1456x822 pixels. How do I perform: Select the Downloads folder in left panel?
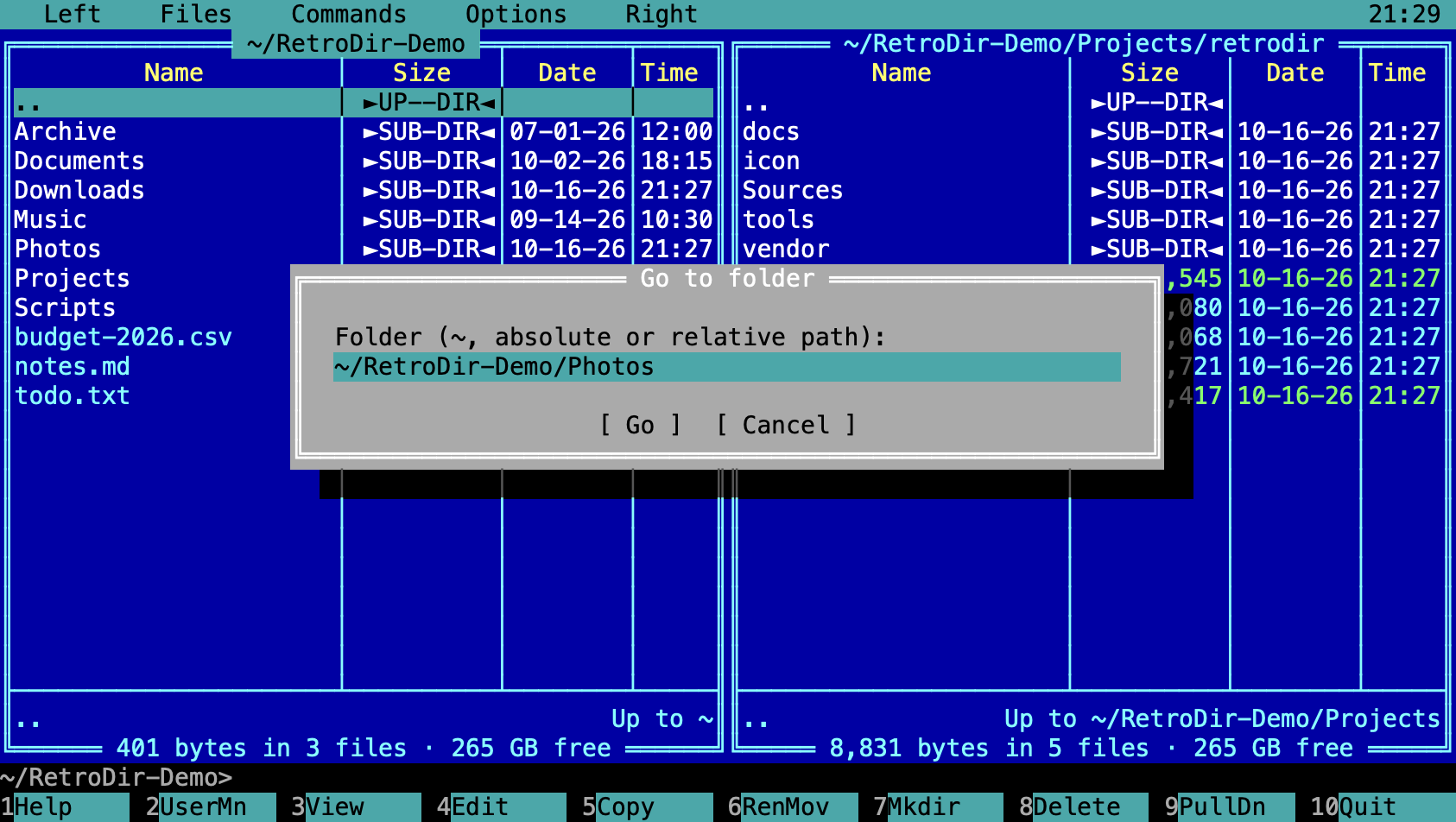364,191
